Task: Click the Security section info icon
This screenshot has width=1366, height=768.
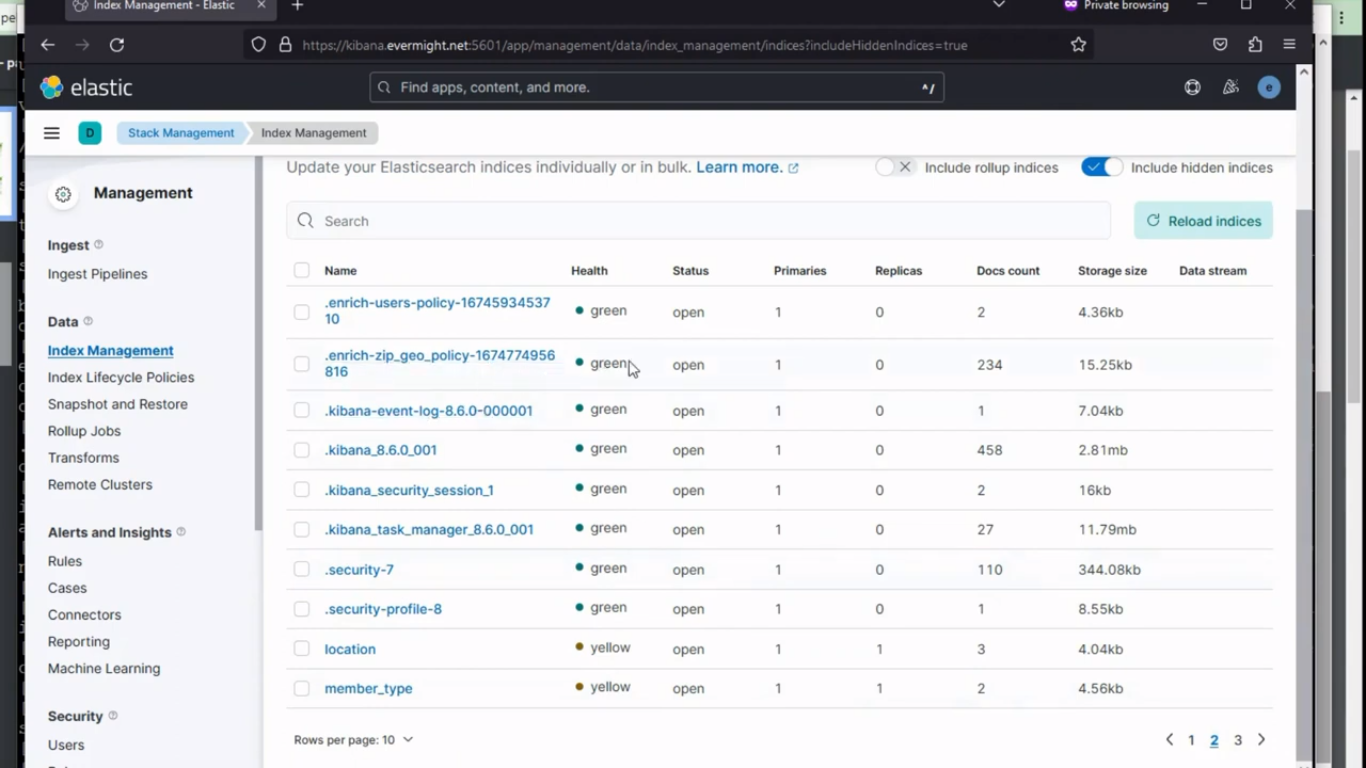Action: click(x=113, y=716)
